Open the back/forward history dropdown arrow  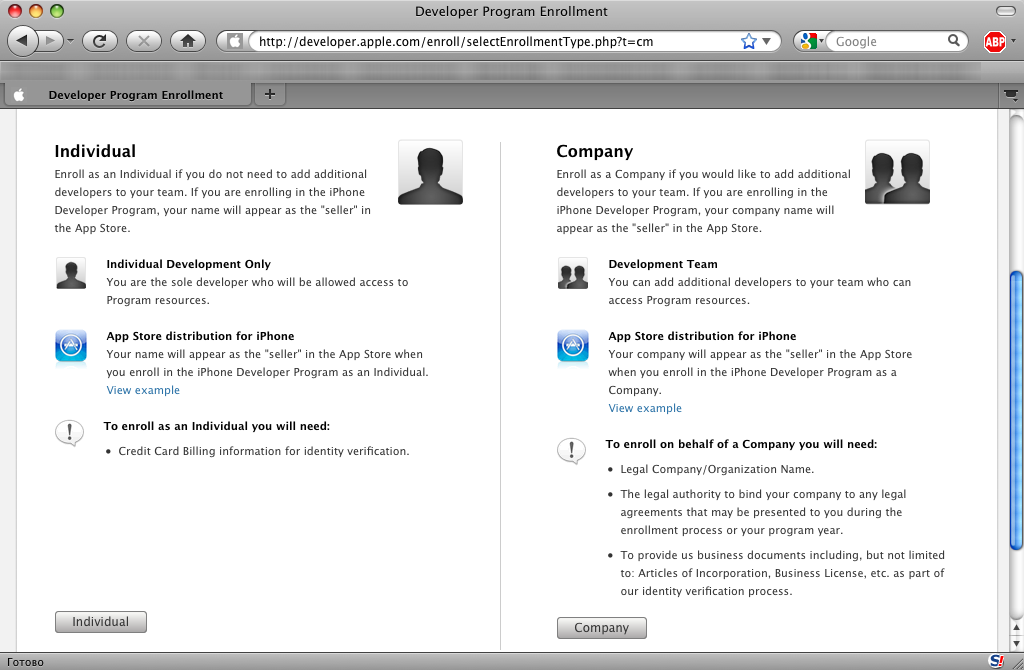(71, 41)
